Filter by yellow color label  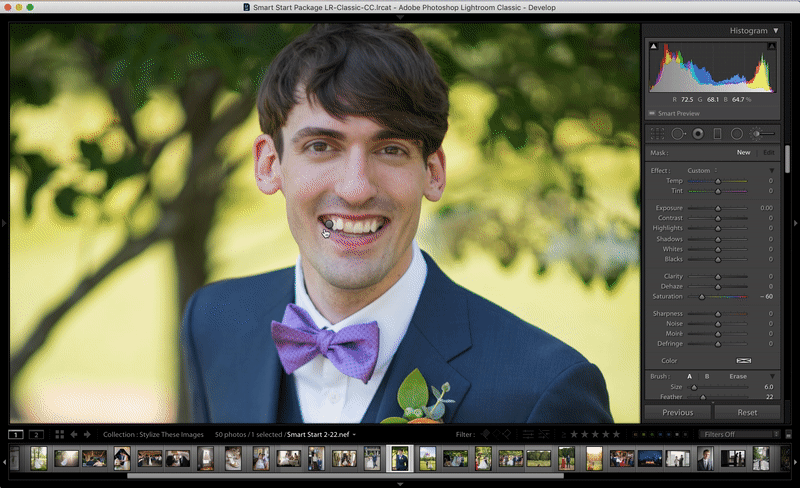[x=644, y=435]
